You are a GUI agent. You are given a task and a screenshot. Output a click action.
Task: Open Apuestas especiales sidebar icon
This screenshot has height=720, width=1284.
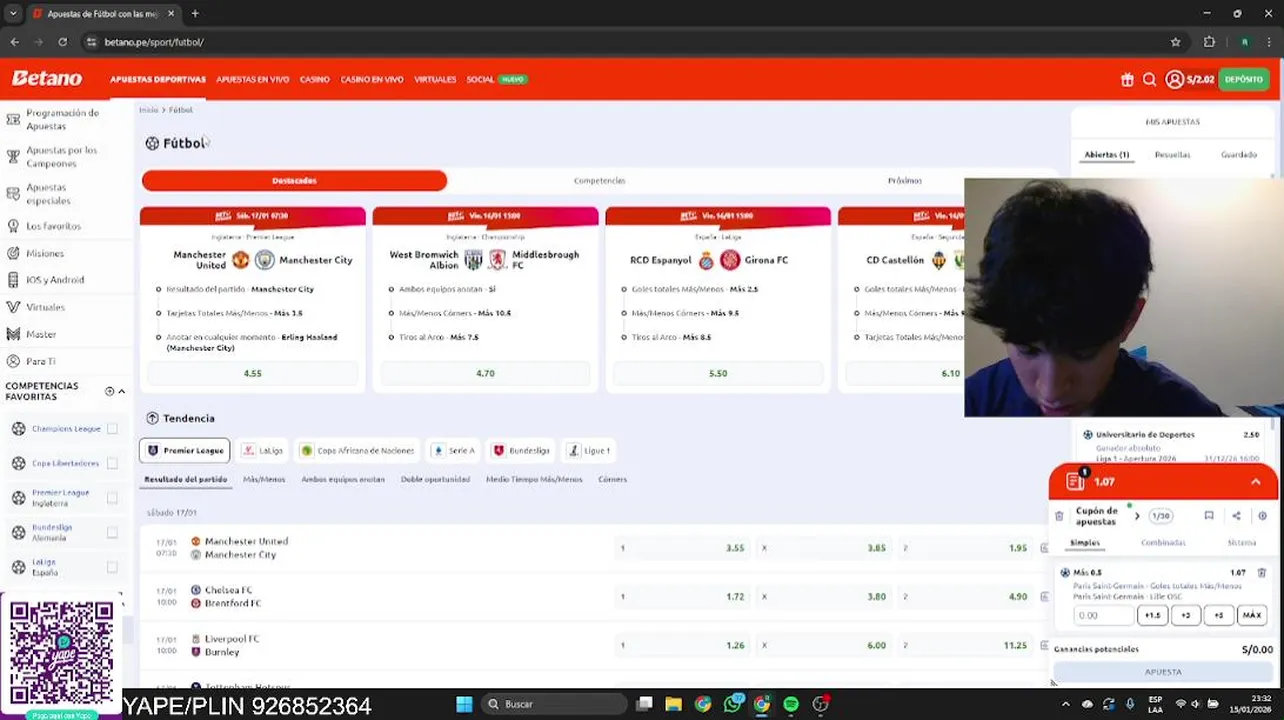pyautogui.click(x=13, y=194)
